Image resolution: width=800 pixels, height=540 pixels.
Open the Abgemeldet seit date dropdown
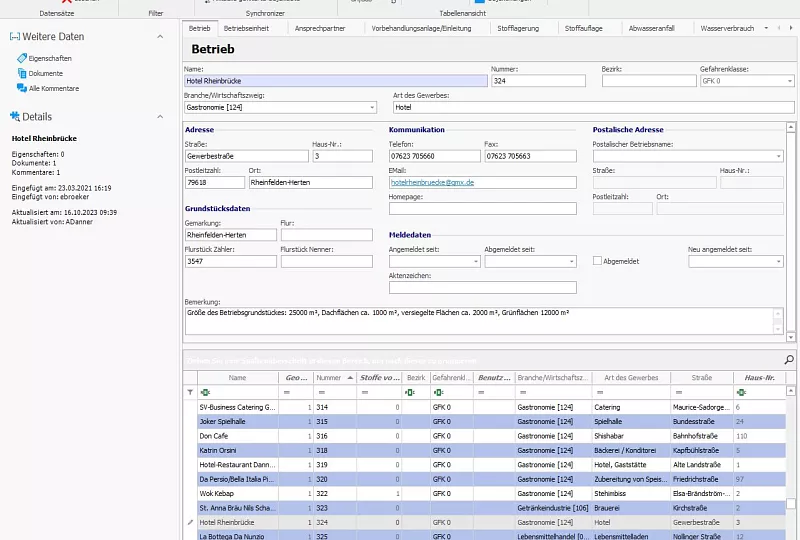pyautogui.click(x=571, y=261)
